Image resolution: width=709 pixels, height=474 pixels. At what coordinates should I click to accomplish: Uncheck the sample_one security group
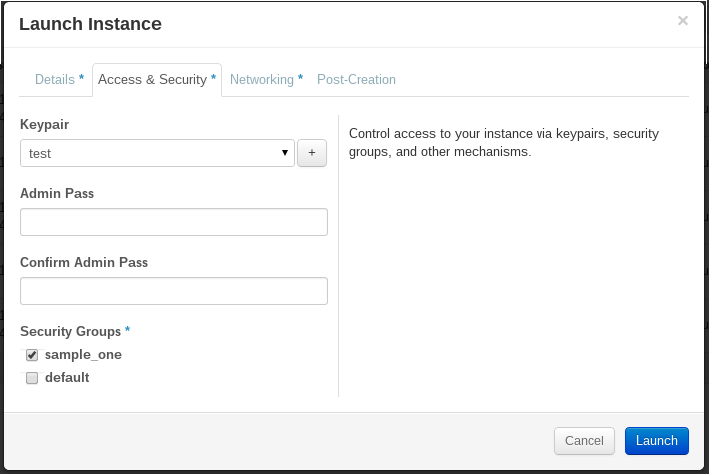coord(32,355)
